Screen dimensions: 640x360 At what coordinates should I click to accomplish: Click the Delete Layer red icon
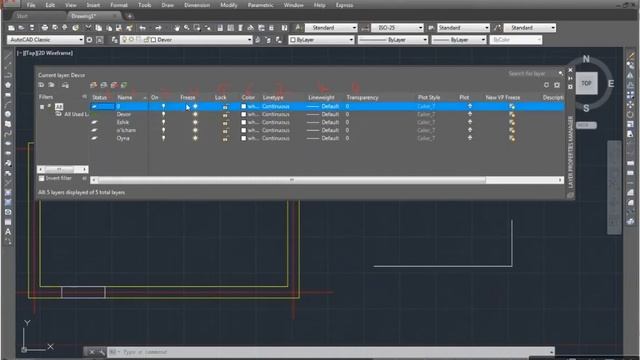pos(114,85)
